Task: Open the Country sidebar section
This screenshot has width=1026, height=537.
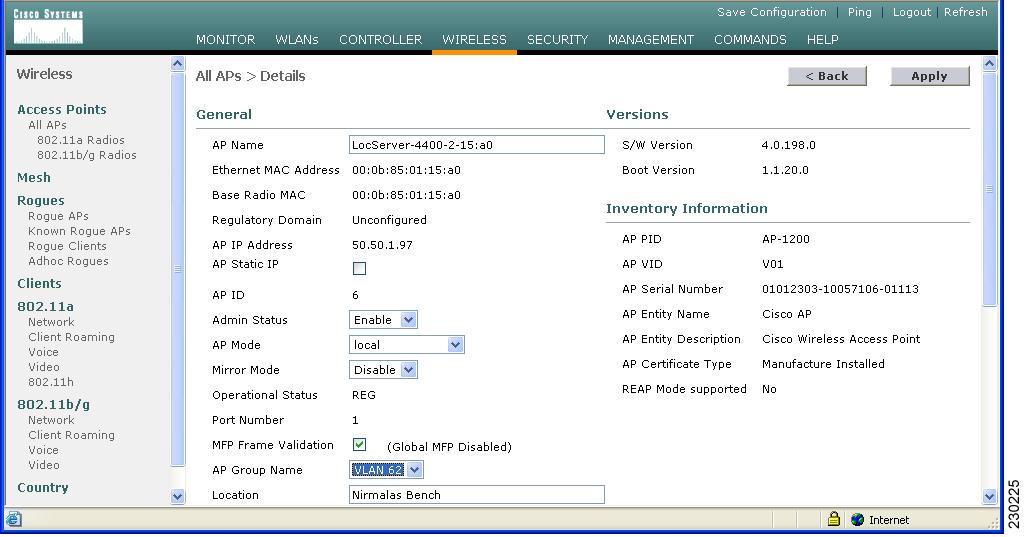Action: click(x=43, y=487)
